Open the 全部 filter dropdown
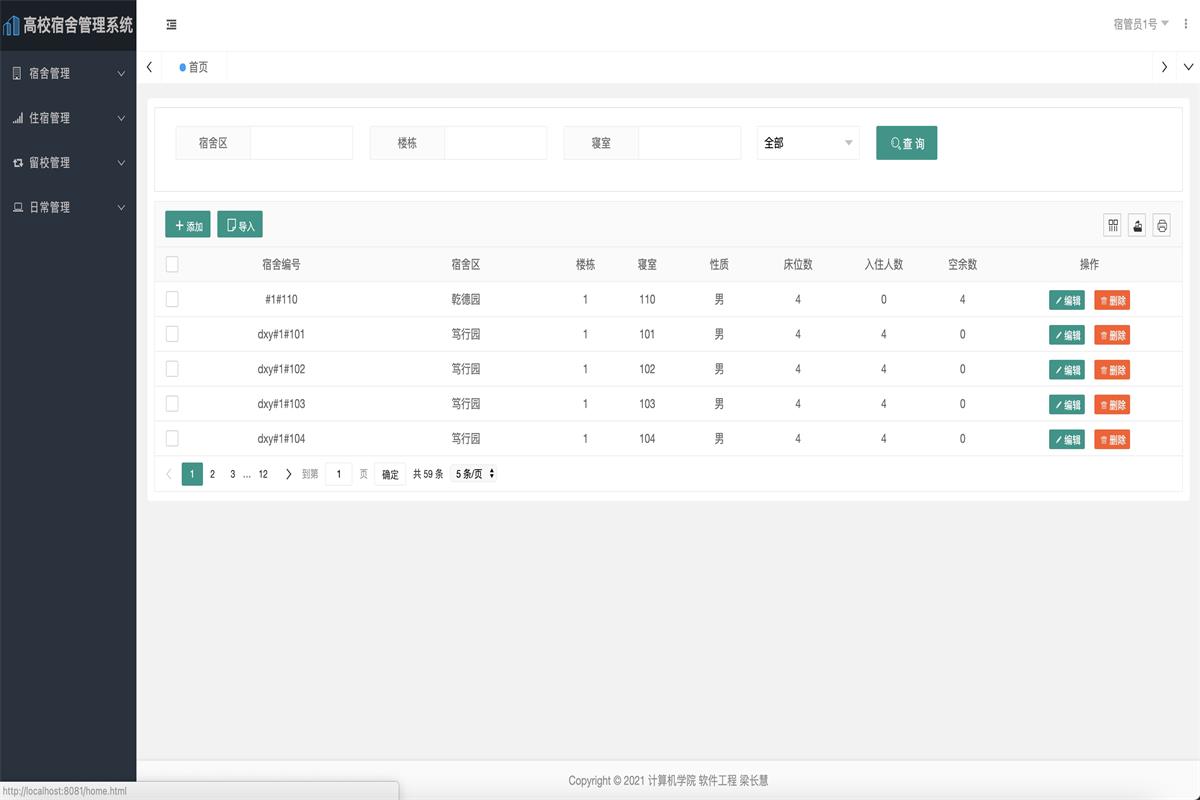This screenshot has width=1200, height=800. tap(807, 143)
